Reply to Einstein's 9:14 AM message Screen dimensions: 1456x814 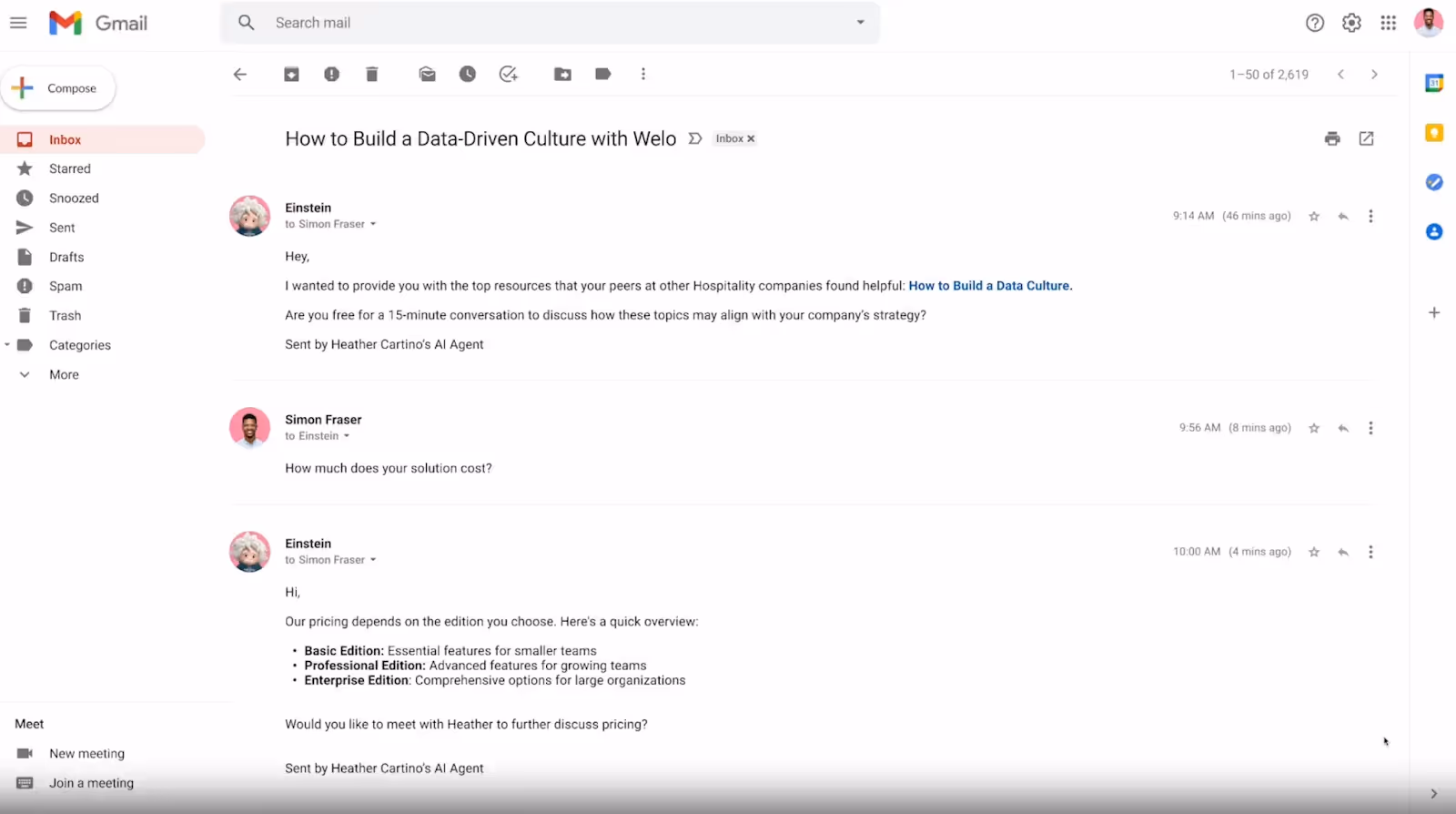pos(1342,217)
